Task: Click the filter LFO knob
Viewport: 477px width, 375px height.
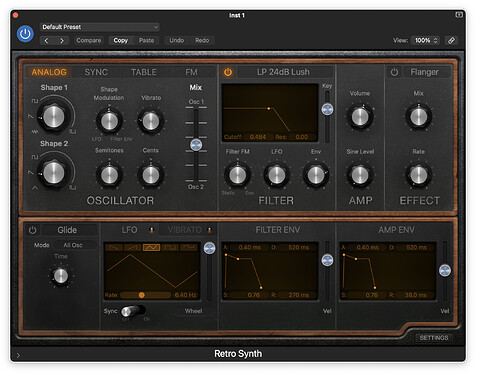Action: tap(277, 175)
